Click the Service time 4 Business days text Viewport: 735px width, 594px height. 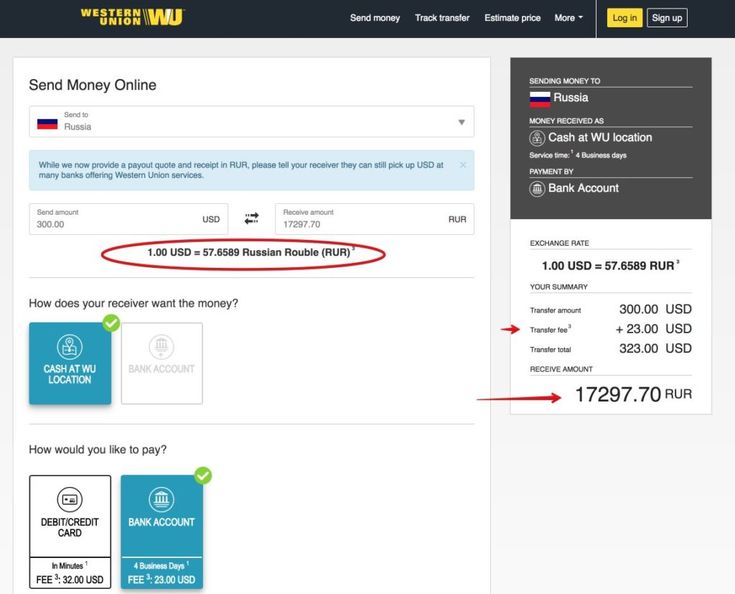(x=578, y=155)
